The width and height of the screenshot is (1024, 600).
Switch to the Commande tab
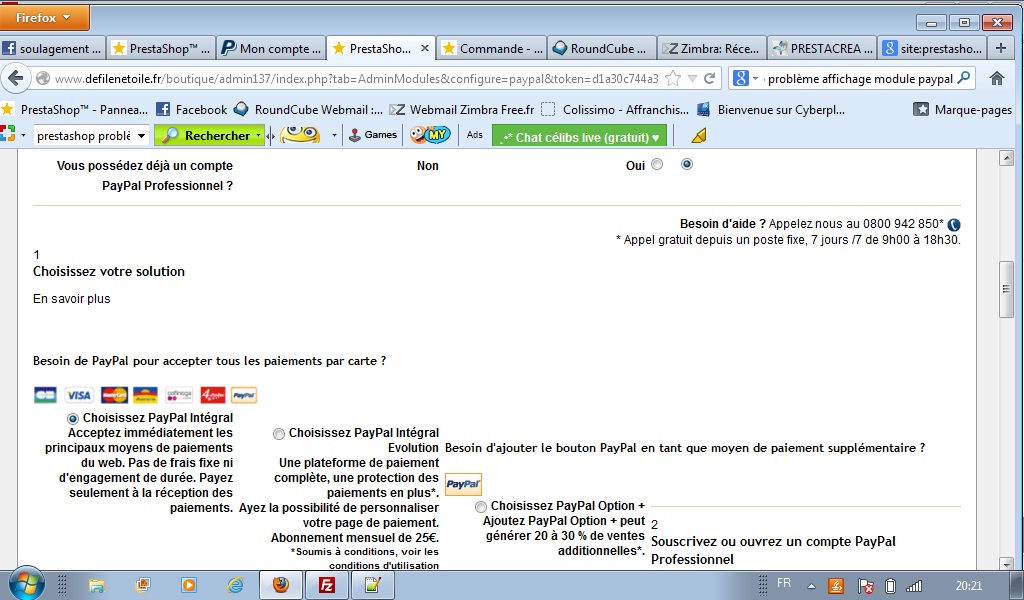point(492,48)
